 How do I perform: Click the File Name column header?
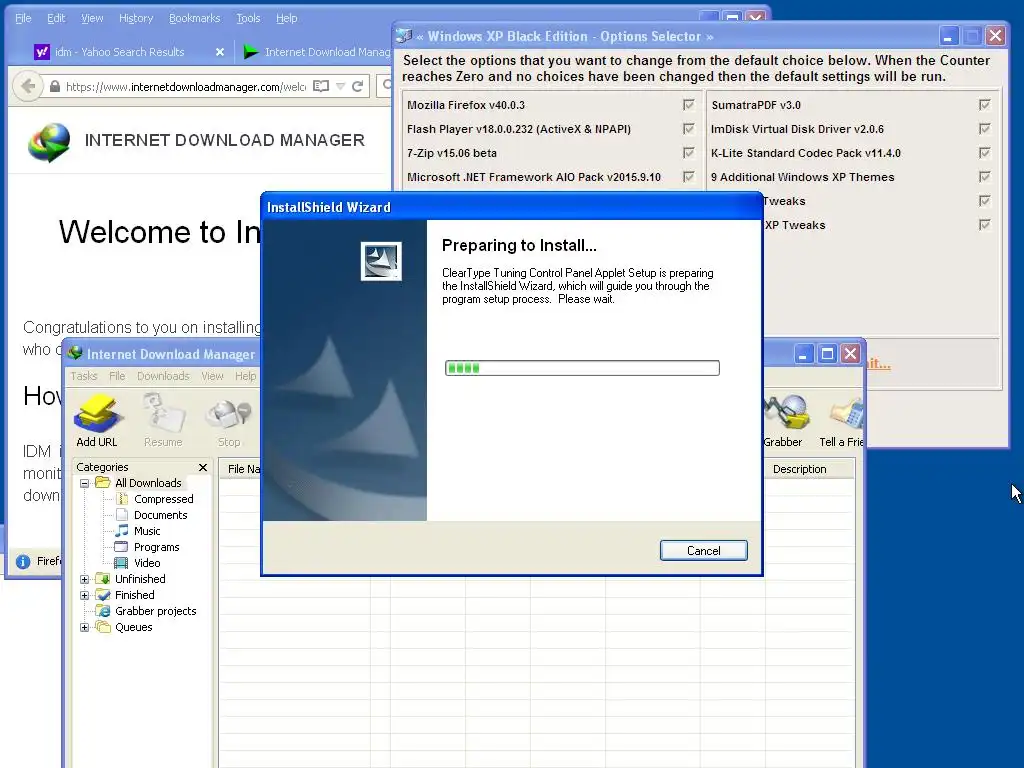click(244, 469)
